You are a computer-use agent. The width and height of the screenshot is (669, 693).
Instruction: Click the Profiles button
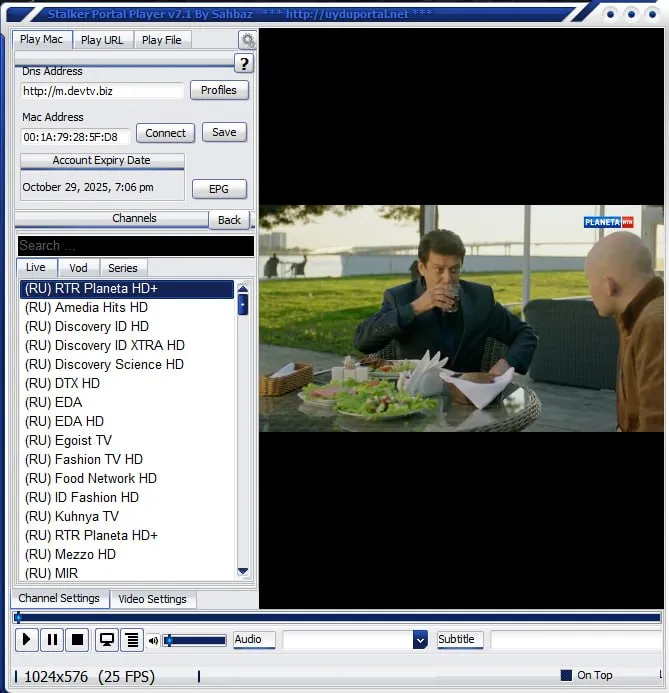(219, 90)
